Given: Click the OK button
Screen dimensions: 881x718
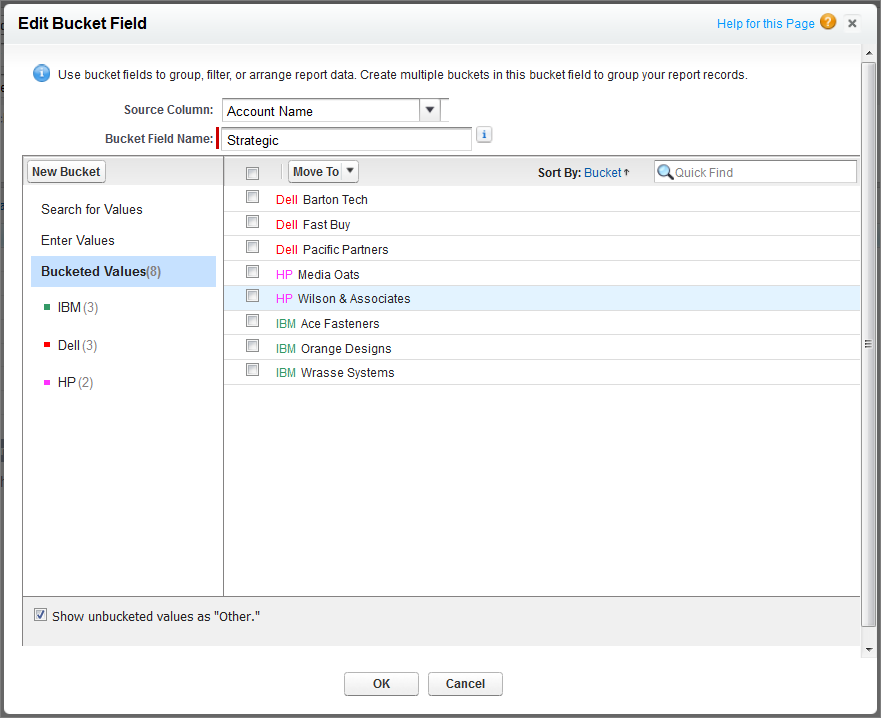Looking at the screenshot, I should click(x=382, y=684).
